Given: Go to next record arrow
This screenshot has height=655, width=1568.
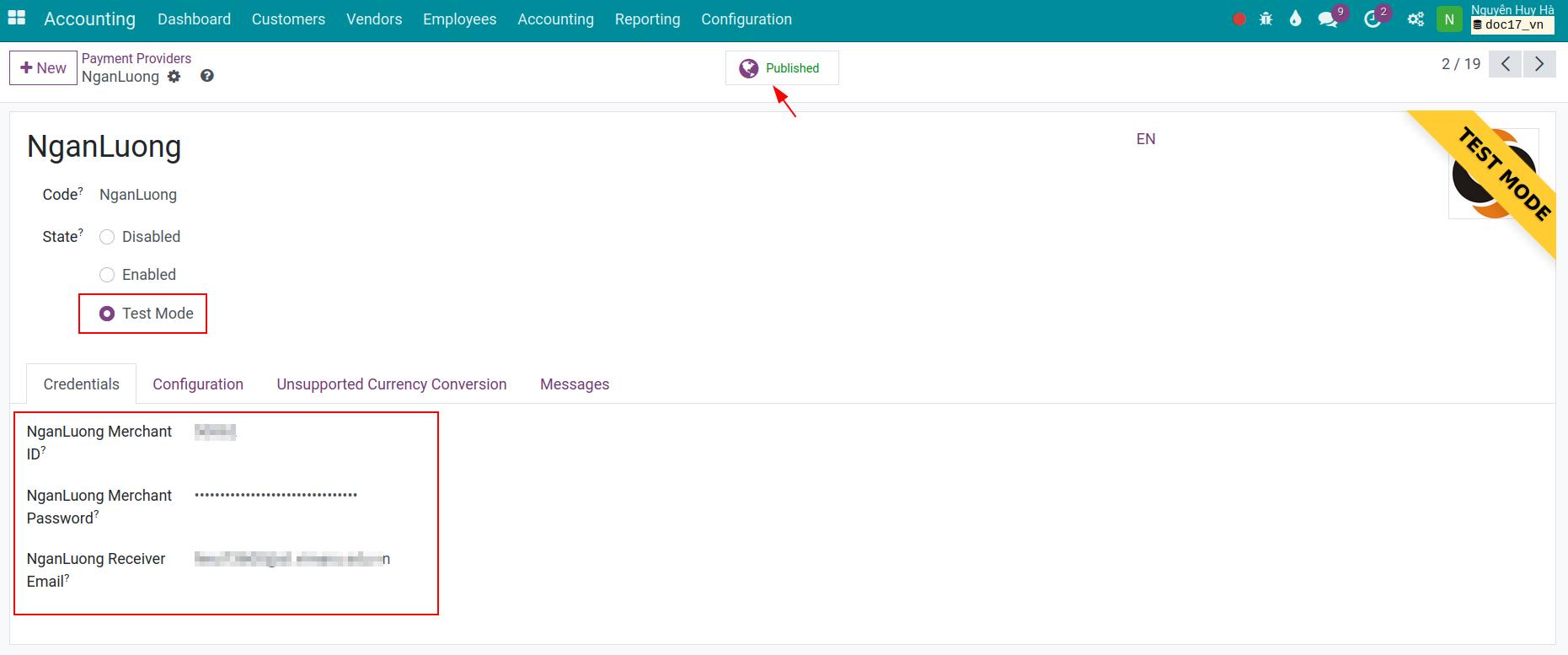Looking at the screenshot, I should pos(1539,64).
